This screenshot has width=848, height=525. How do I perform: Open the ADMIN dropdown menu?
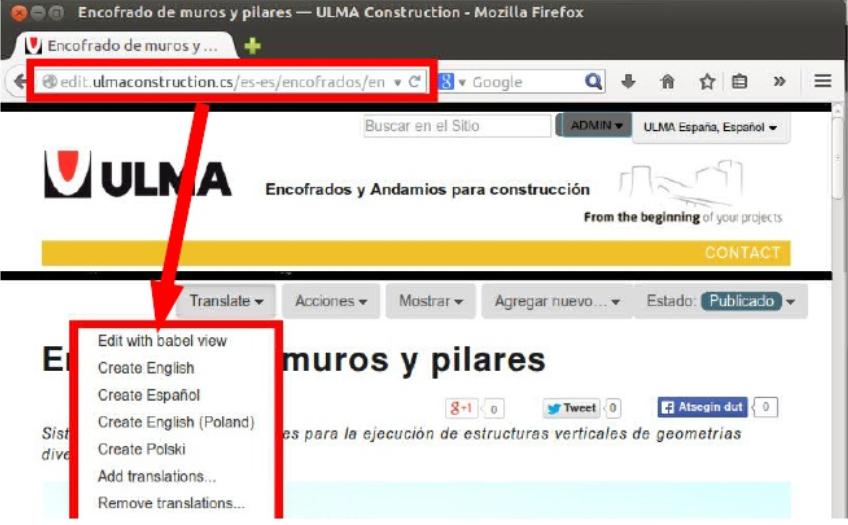click(x=596, y=125)
